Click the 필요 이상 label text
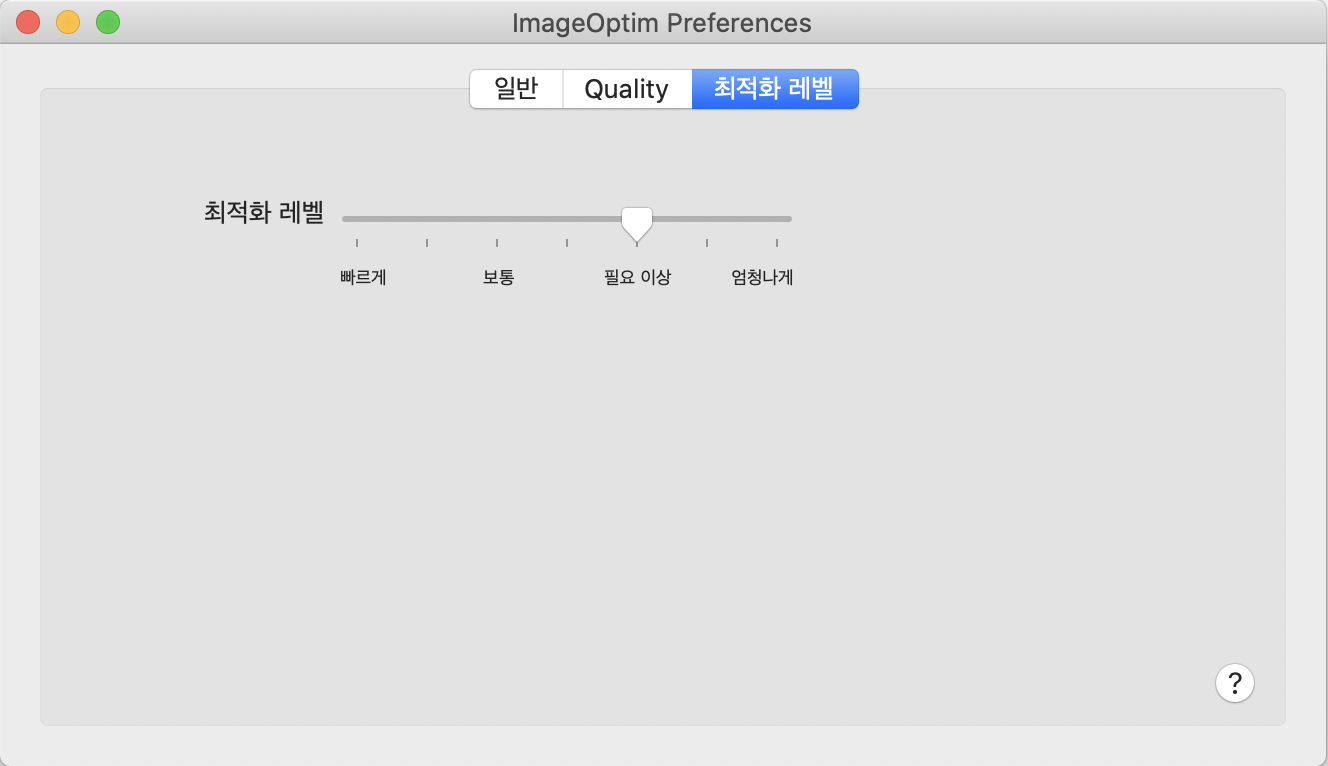The height and width of the screenshot is (766, 1328). click(636, 277)
